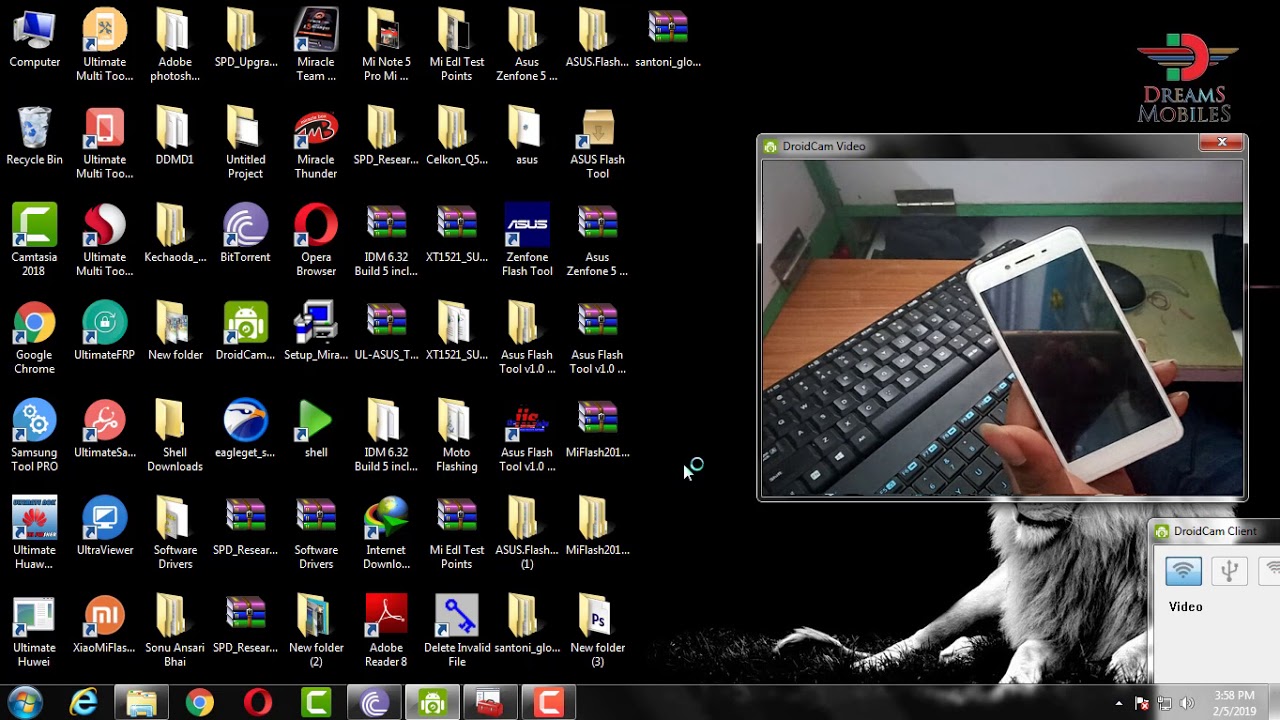Select the Moto Flashing folder

click(x=457, y=436)
